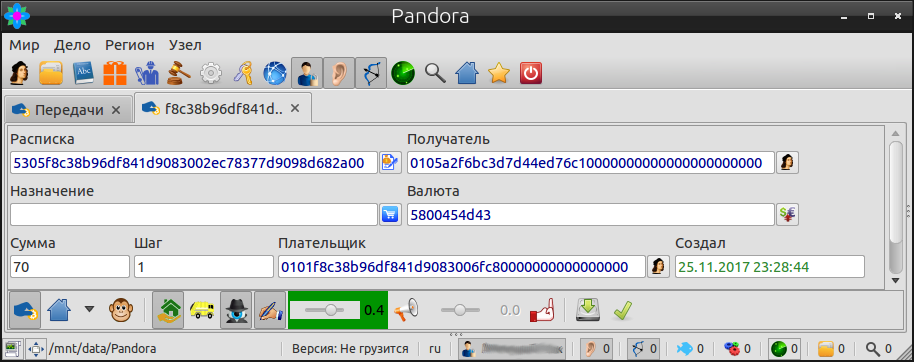The image size is (914, 362).
Task: Toggle the green house in hand button
Action: click(168, 310)
